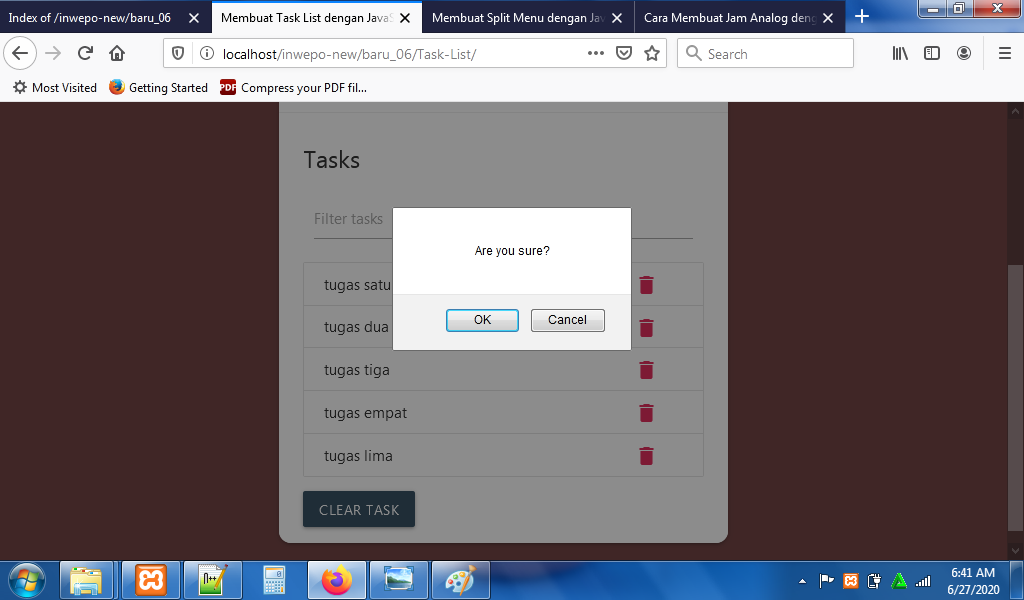Screen dimensions: 1024x600
Task: Open tracking protection shield icon
Action: [178, 54]
